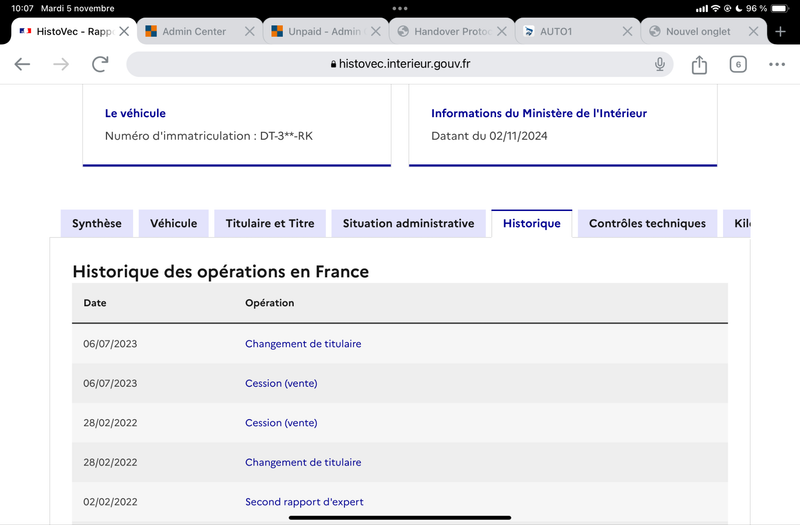The height and width of the screenshot is (525, 800).
Task: Click the Second rapport d'expert link
Action: tap(304, 502)
